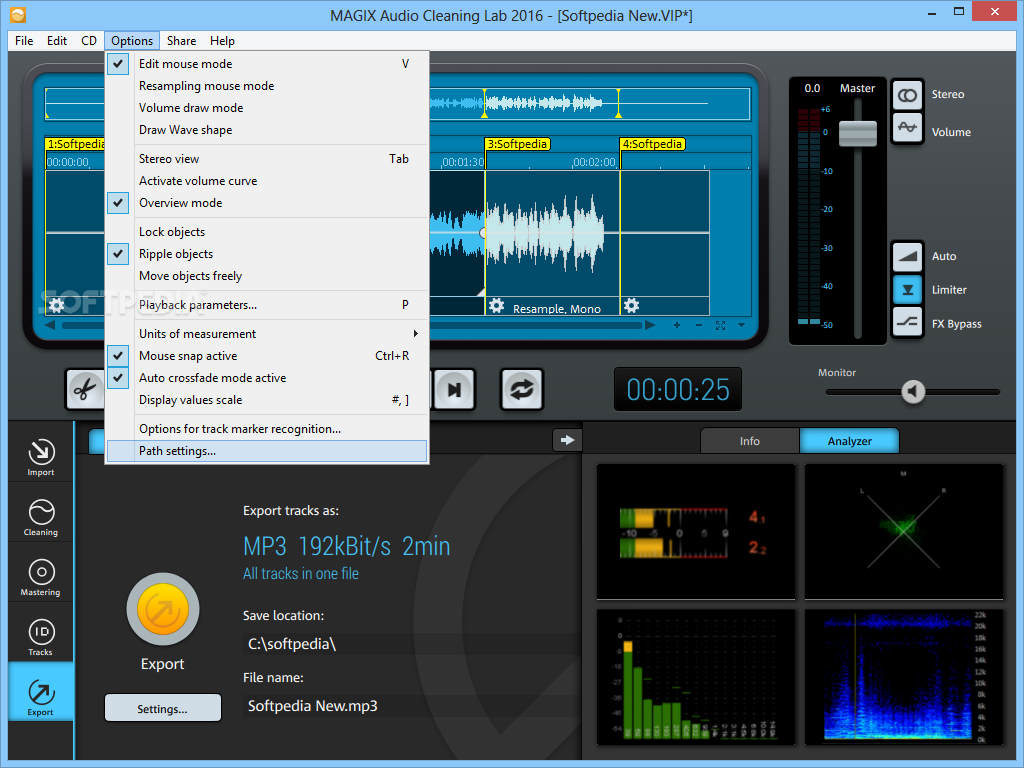Open the Tracks section in sidebar
1024x768 pixels.
pos(41,637)
